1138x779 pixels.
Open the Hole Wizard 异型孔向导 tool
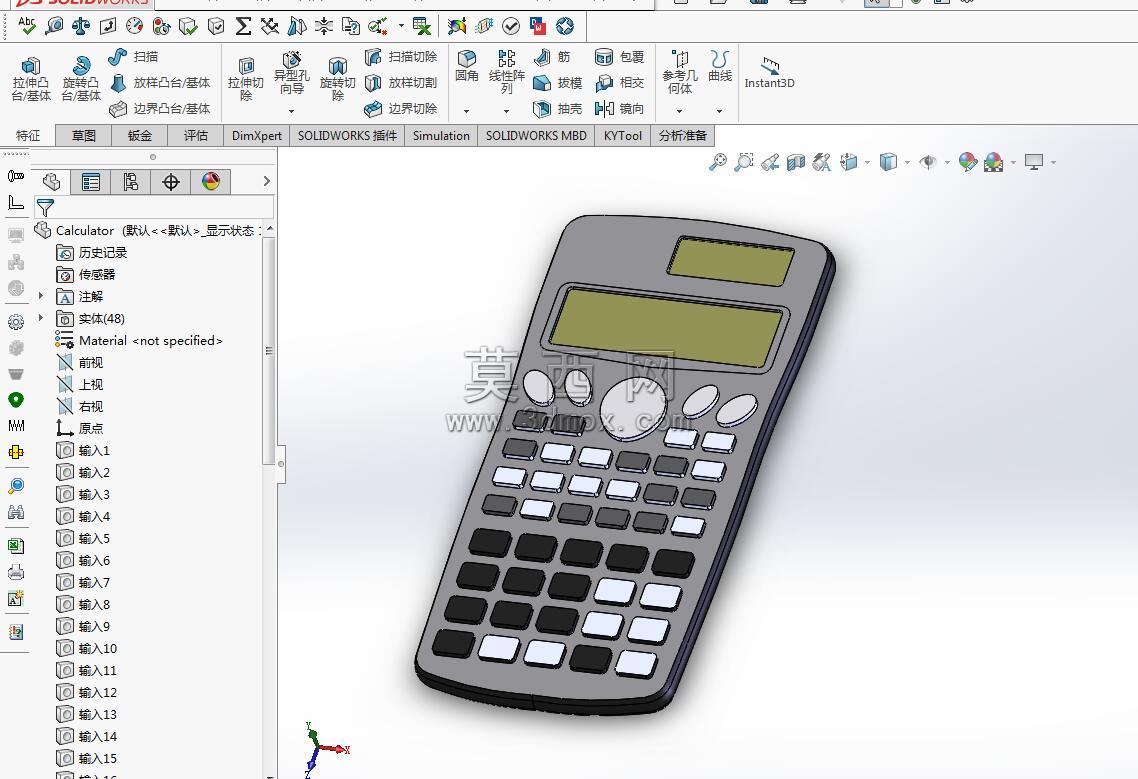292,73
